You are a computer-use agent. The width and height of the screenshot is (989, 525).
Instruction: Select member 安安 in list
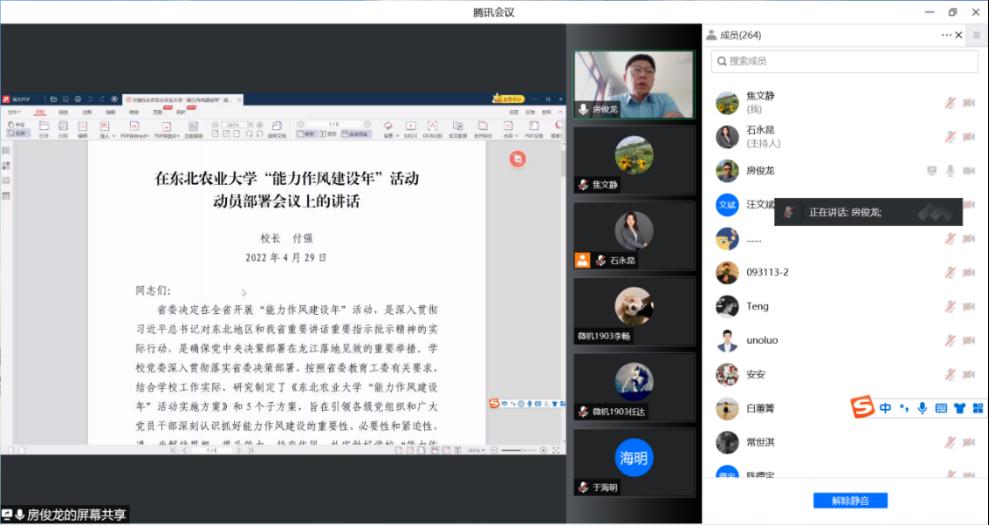click(845, 375)
